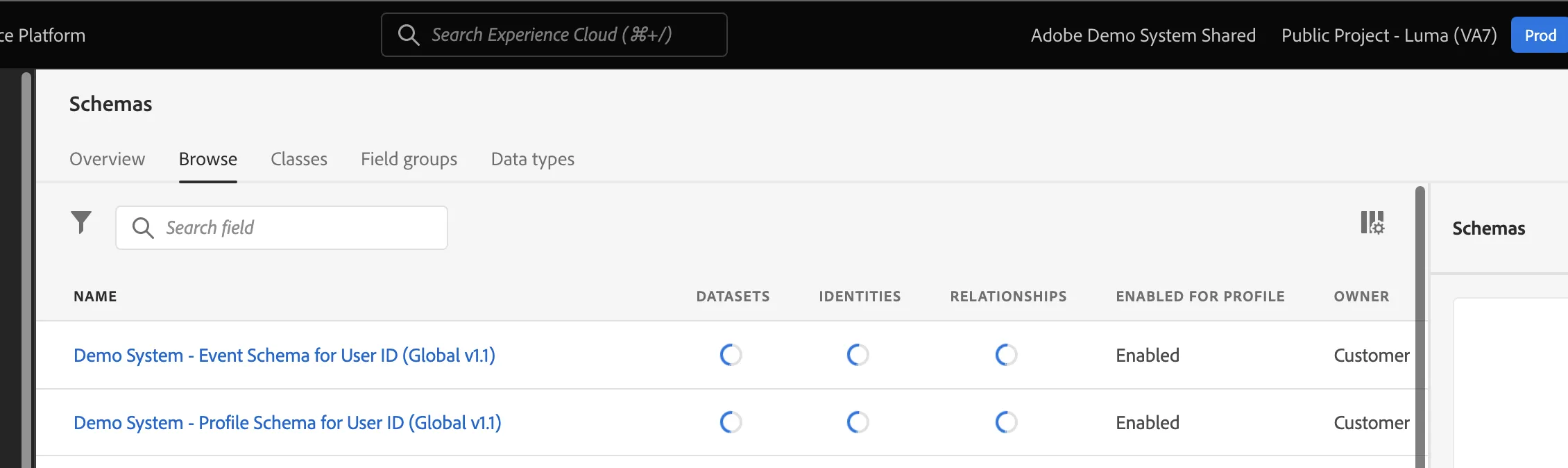Click the OWNER column header
This screenshot has width=1568, height=468.
[1362, 296]
